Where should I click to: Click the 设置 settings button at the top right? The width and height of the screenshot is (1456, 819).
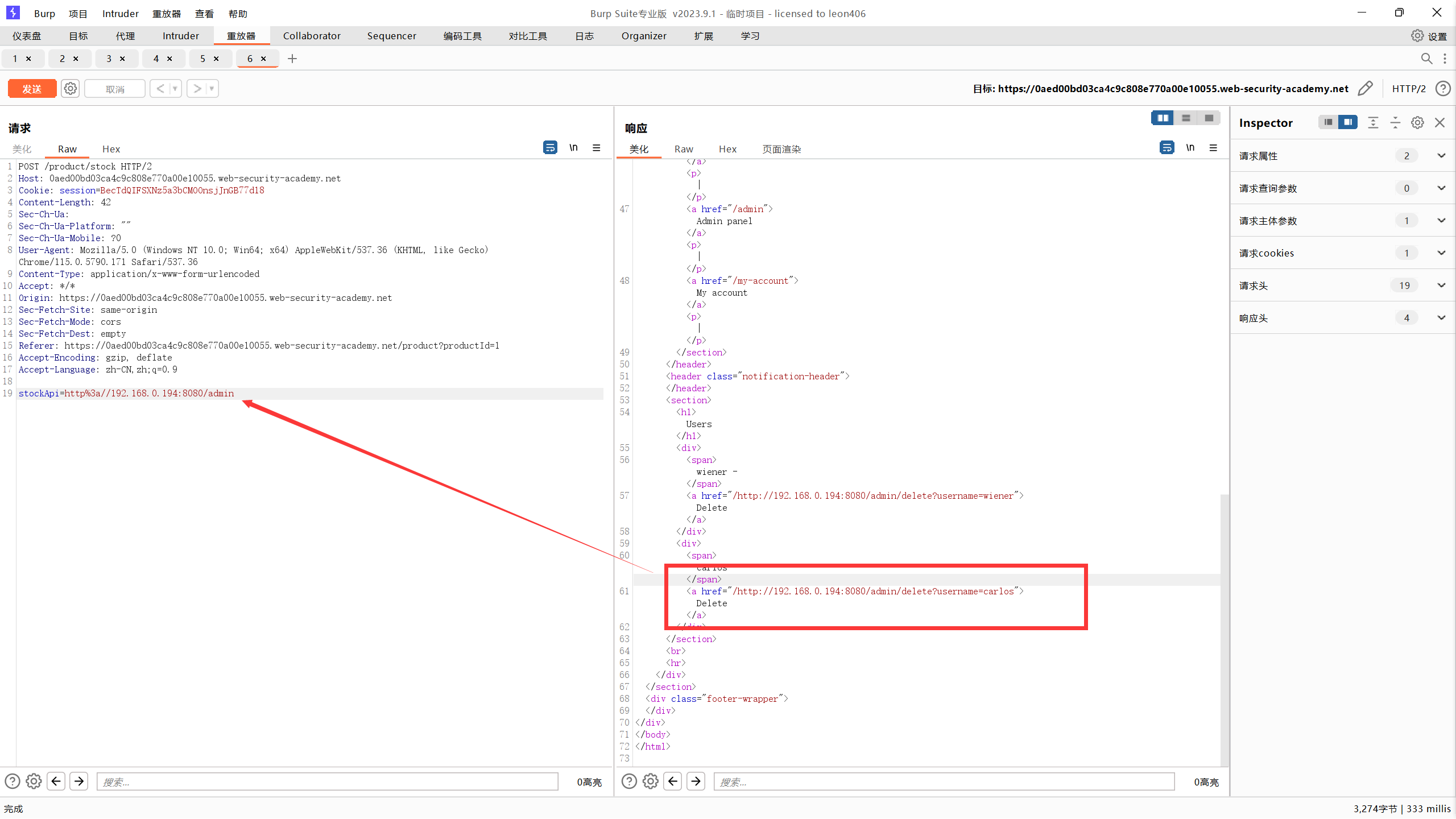pyautogui.click(x=1429, y=36)
